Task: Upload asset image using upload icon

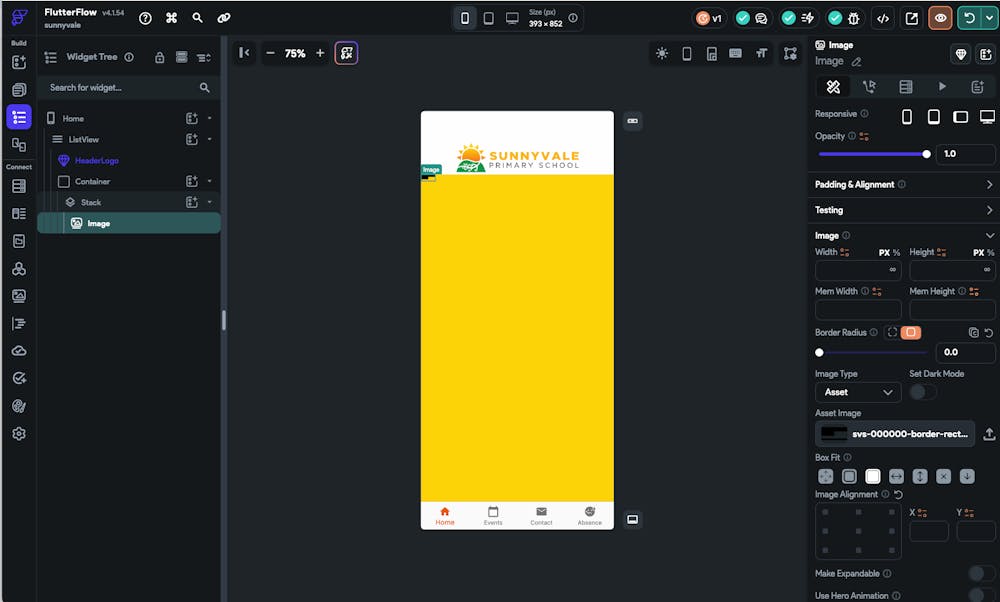Action: [989, 433]
